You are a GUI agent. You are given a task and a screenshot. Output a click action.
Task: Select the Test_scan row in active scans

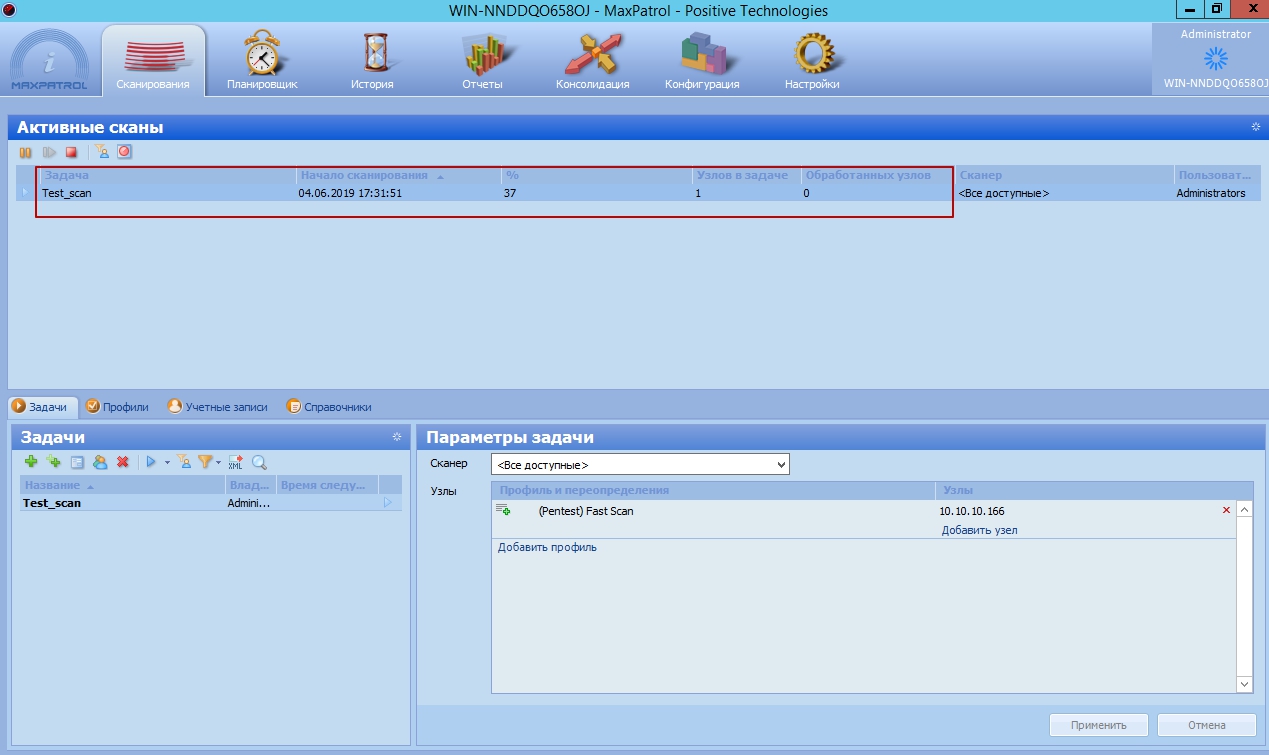639,193
